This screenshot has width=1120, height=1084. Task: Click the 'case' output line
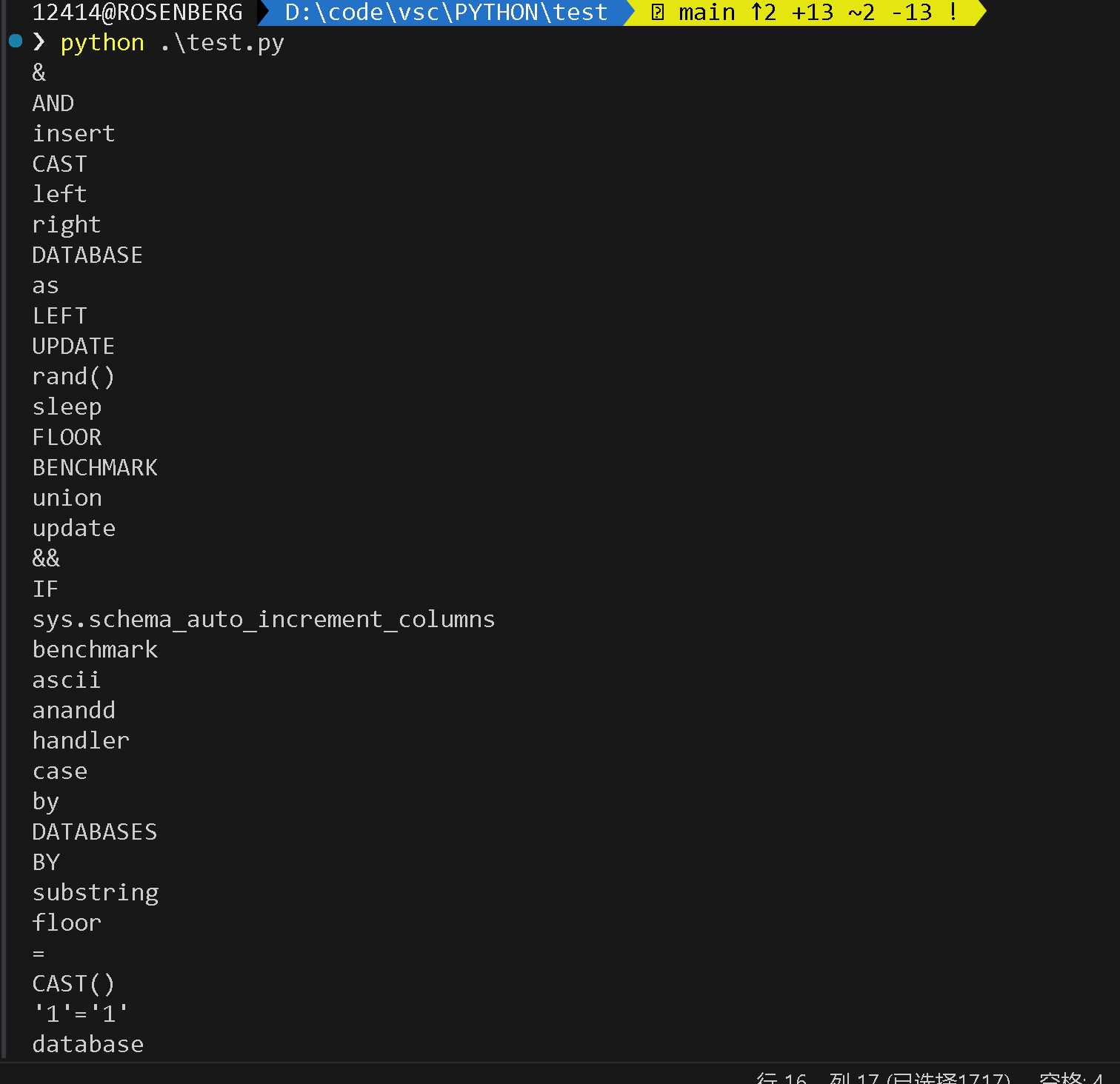(x=60, y=771)
